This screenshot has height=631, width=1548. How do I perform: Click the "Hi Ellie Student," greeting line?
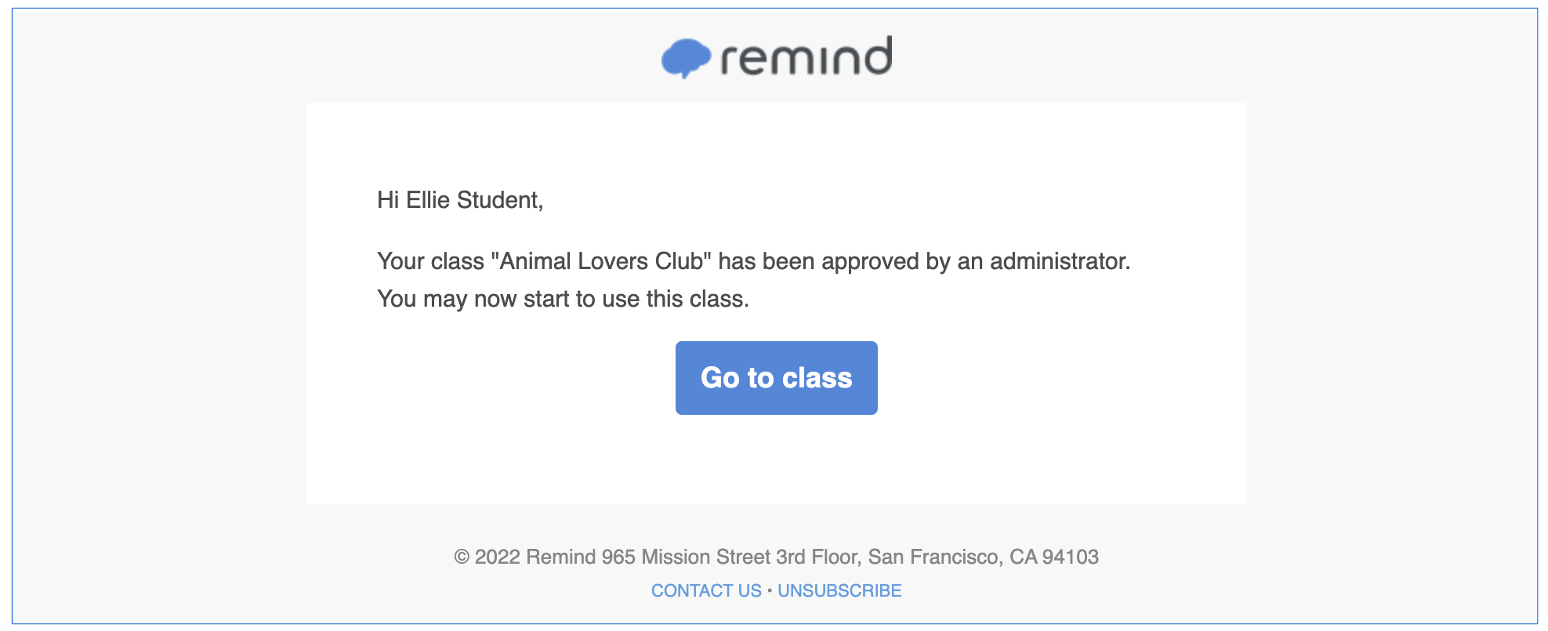point(460,200)
